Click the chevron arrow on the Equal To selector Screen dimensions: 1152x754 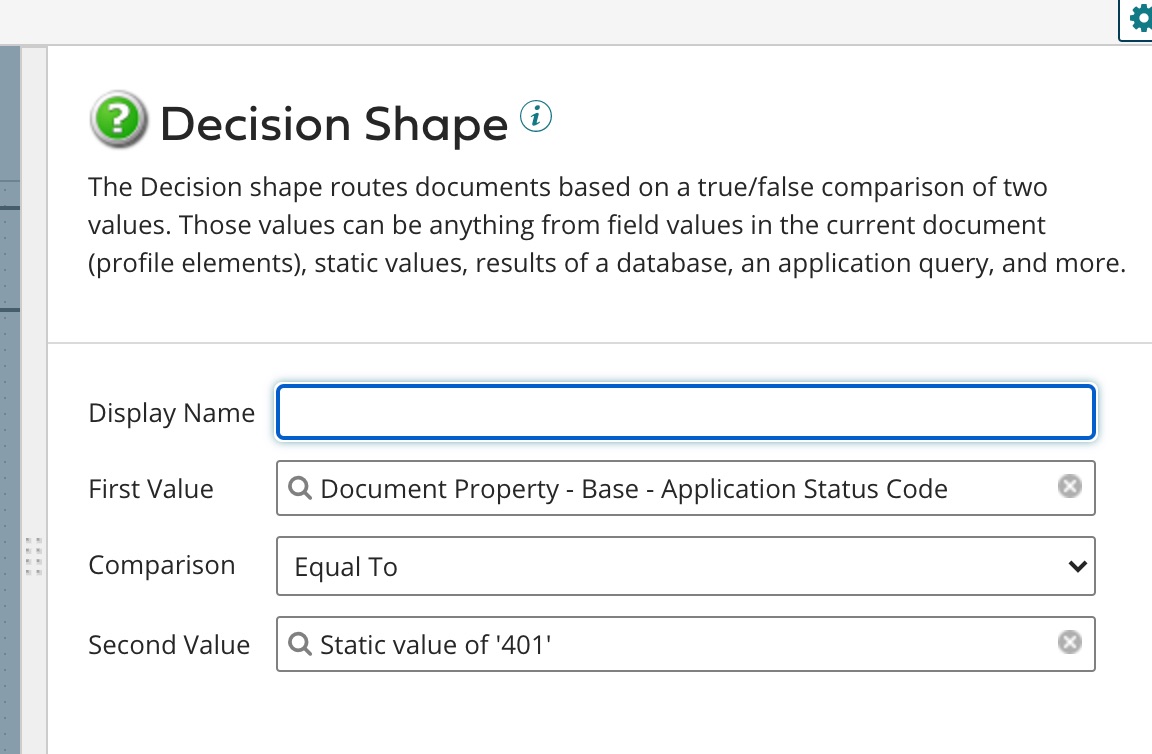pos(1077,566)
